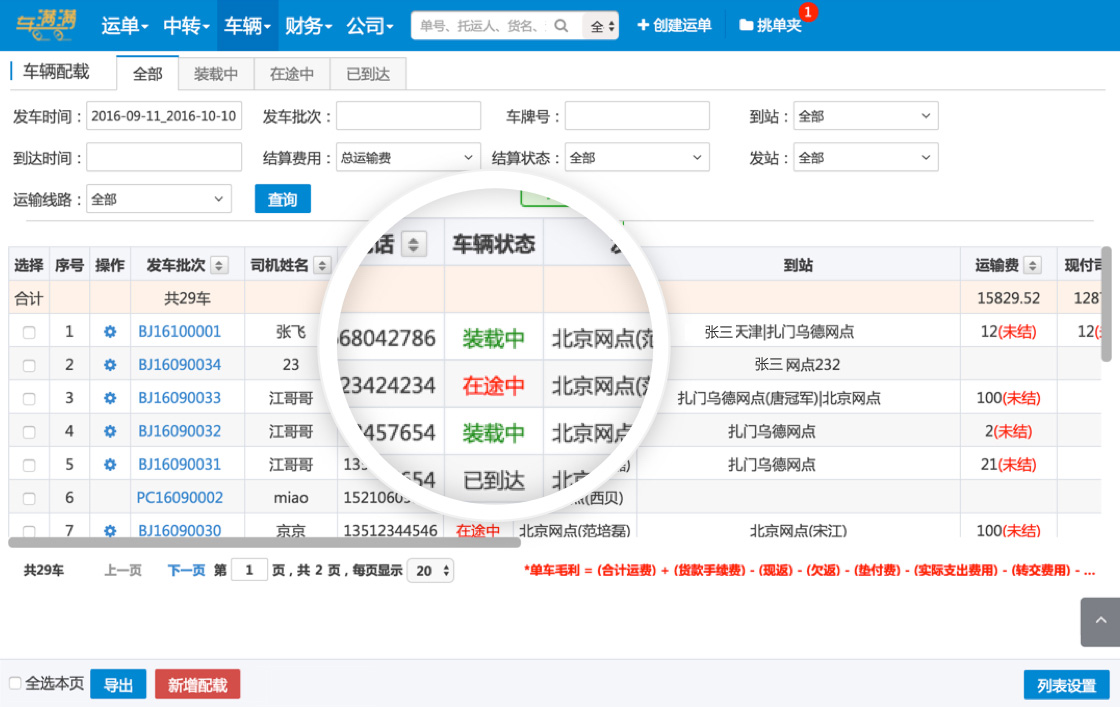Image resolution: width=1120 pixels, height=707 pixels.
Task: Click gear icon for batch BJ16090033
Action: pyautogui.click(x=110, y=398)
